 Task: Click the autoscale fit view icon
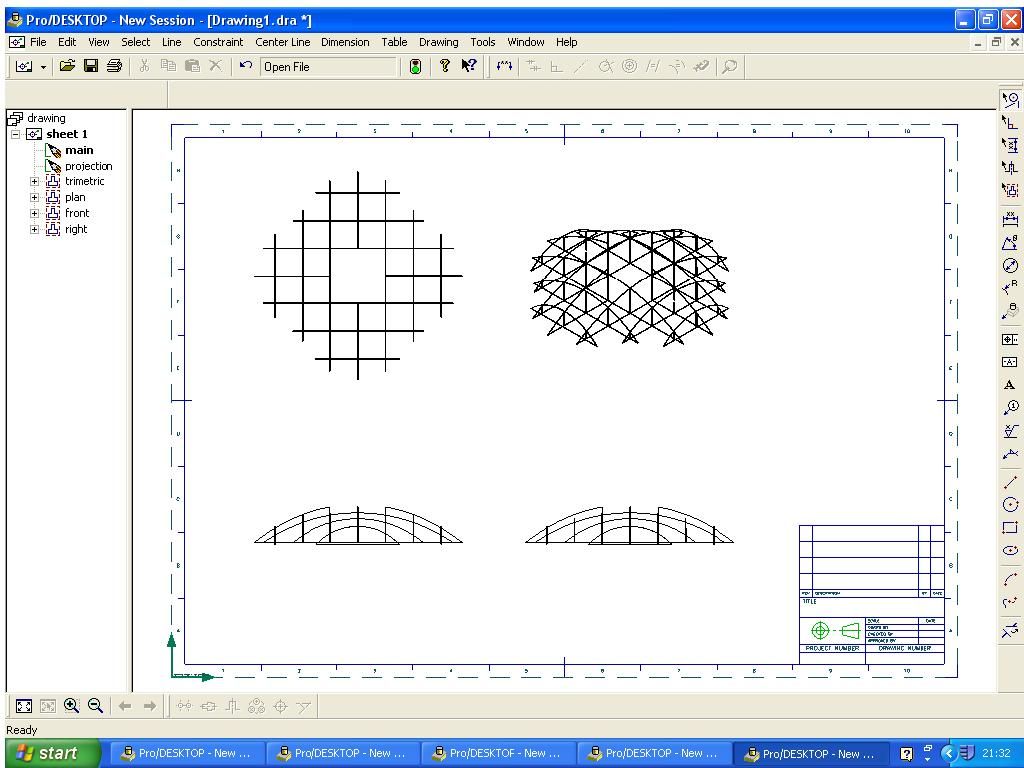(24, 706)
